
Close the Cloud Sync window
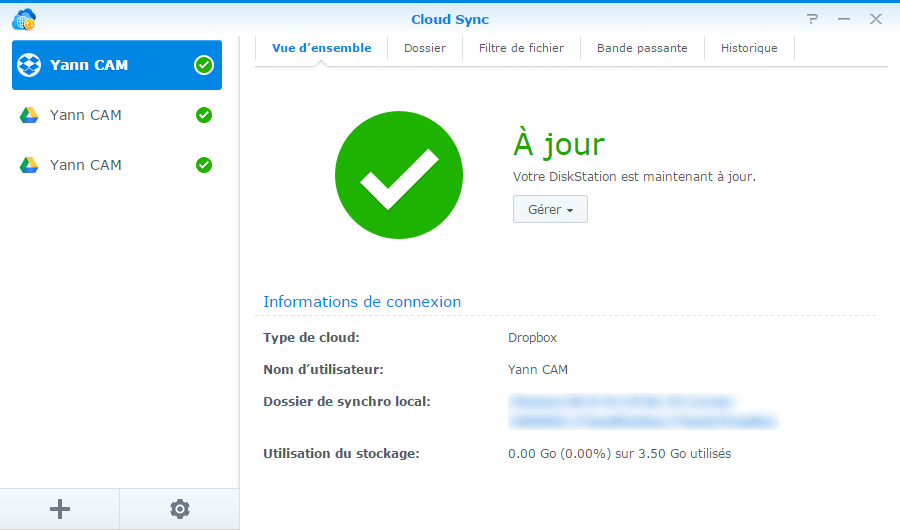(875, 19)
